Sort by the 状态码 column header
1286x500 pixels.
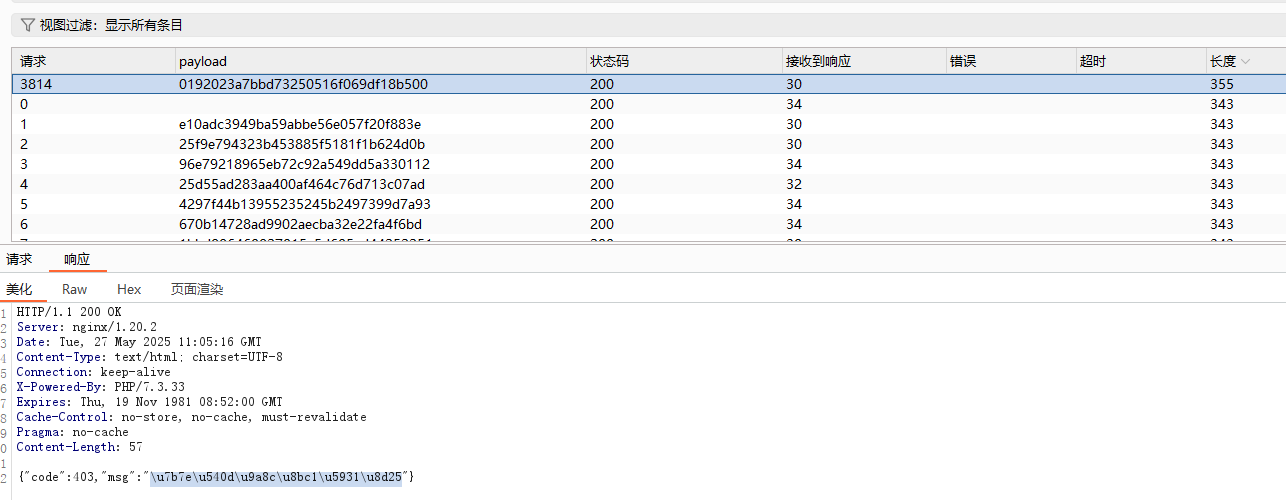click(x=609, y=62)
